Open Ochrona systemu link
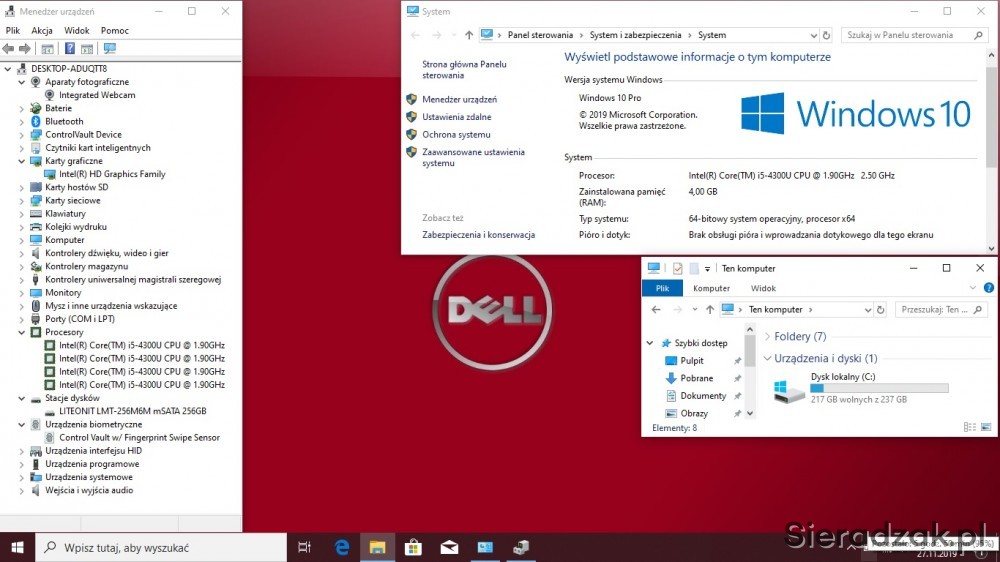The height and width of the screenshot is (562, 1000). click(x=456, y=135)
